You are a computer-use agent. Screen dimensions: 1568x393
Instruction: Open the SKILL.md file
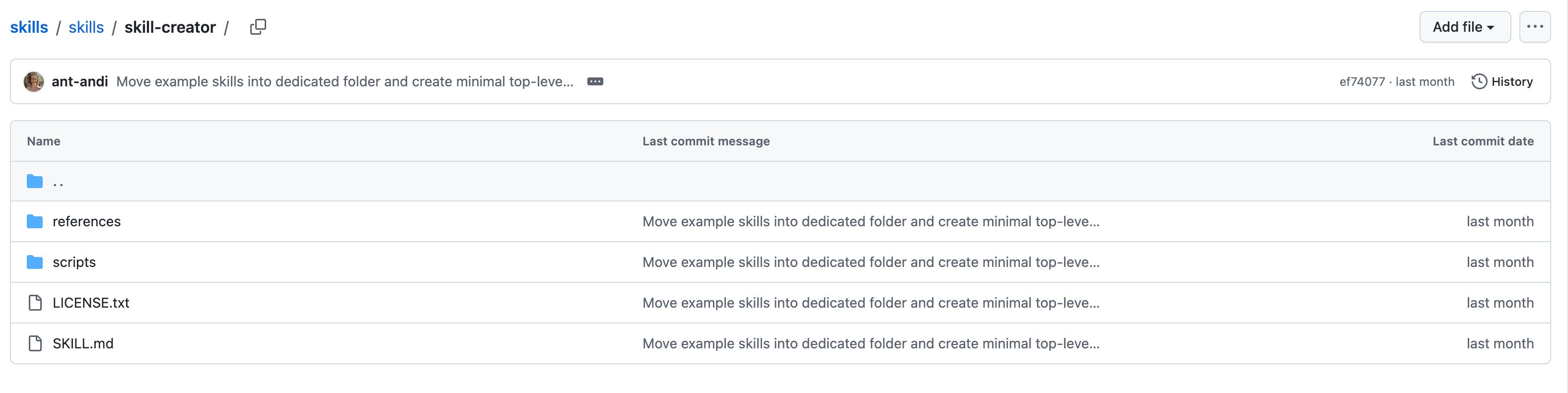click(83, 344)
